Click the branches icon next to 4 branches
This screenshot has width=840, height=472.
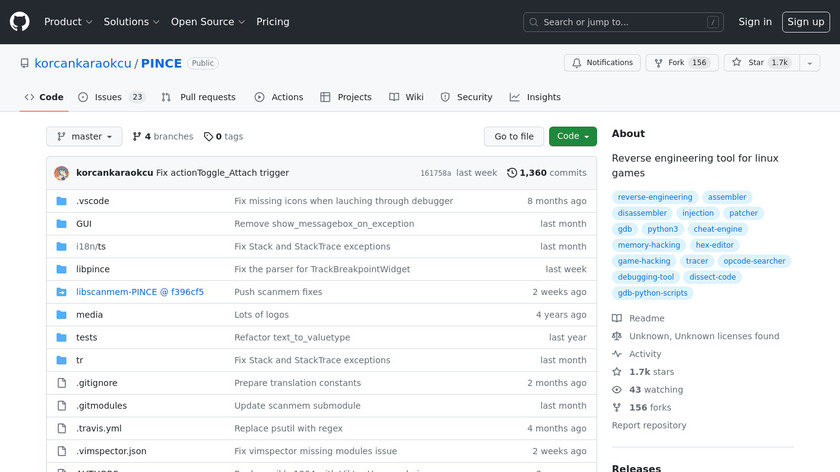[x=137, y=137]
